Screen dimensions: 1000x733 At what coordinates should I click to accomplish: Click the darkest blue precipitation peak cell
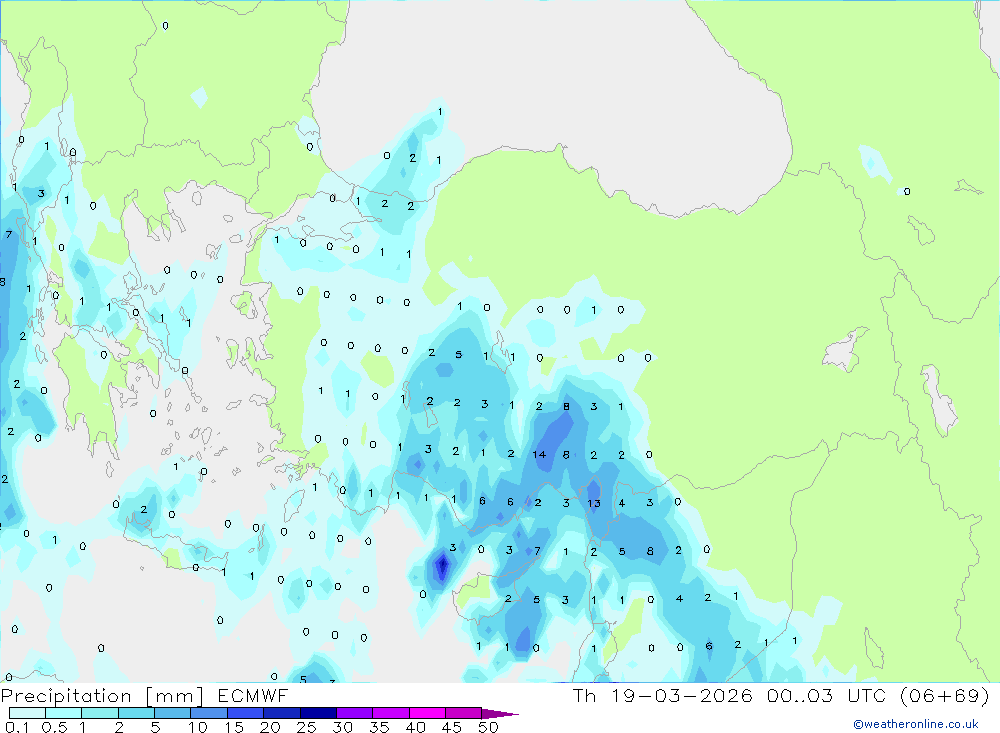click(x=442, y=565)
